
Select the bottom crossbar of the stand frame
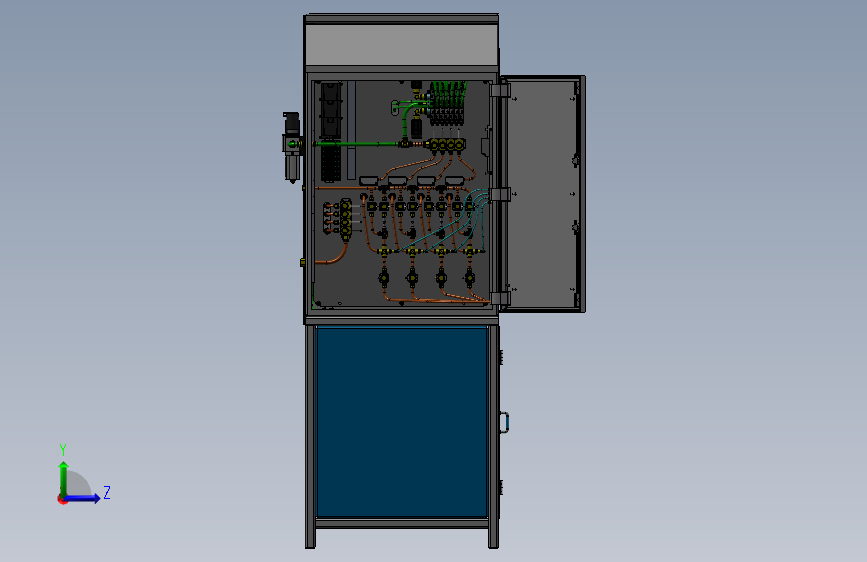click(402, 523)
